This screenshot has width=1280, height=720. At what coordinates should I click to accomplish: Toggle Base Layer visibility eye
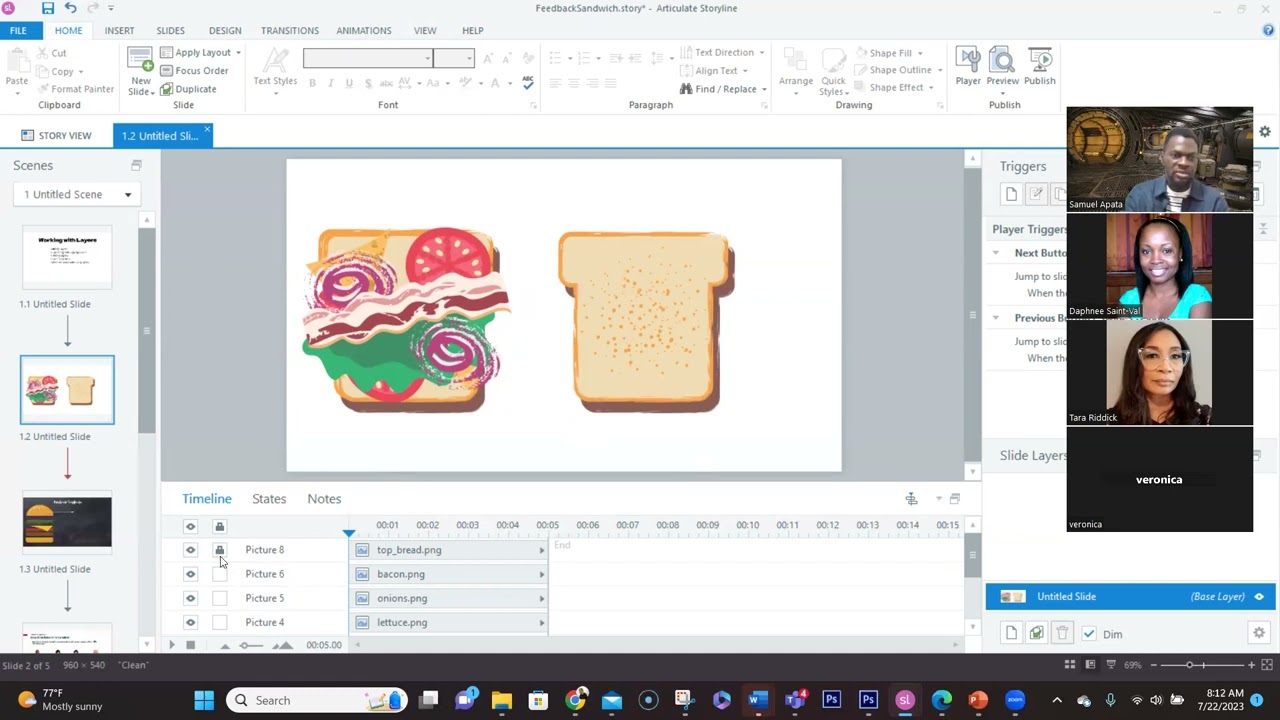click(1259, 597)
